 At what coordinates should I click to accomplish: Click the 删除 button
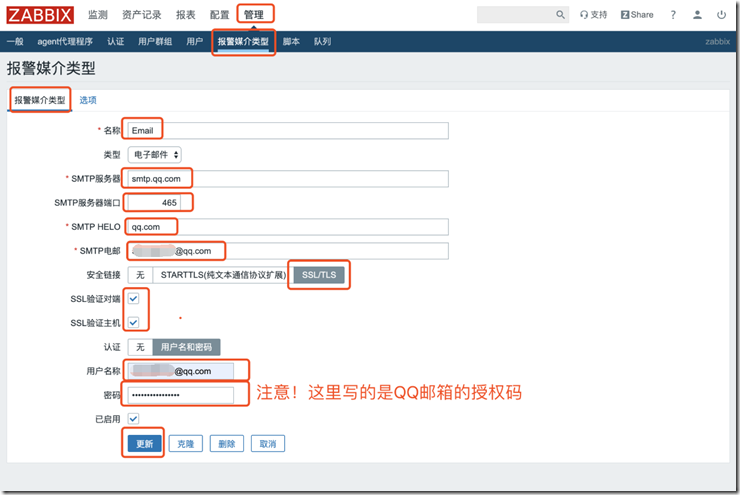(227, 444)
